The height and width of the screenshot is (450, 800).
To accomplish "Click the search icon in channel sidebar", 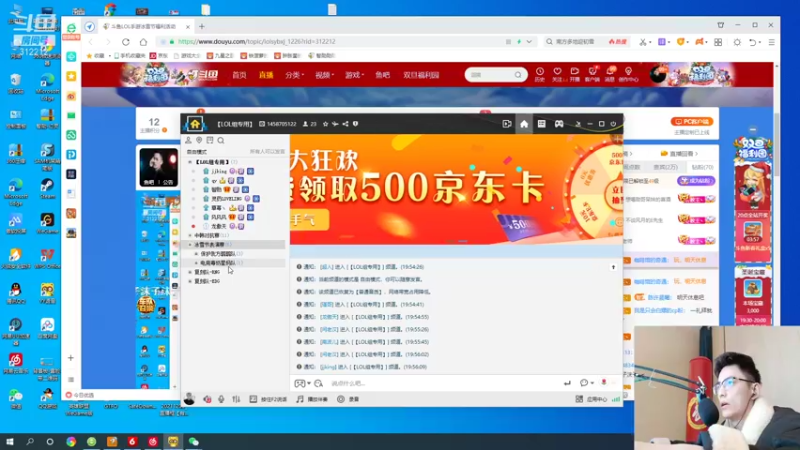I will pos(221,140).
